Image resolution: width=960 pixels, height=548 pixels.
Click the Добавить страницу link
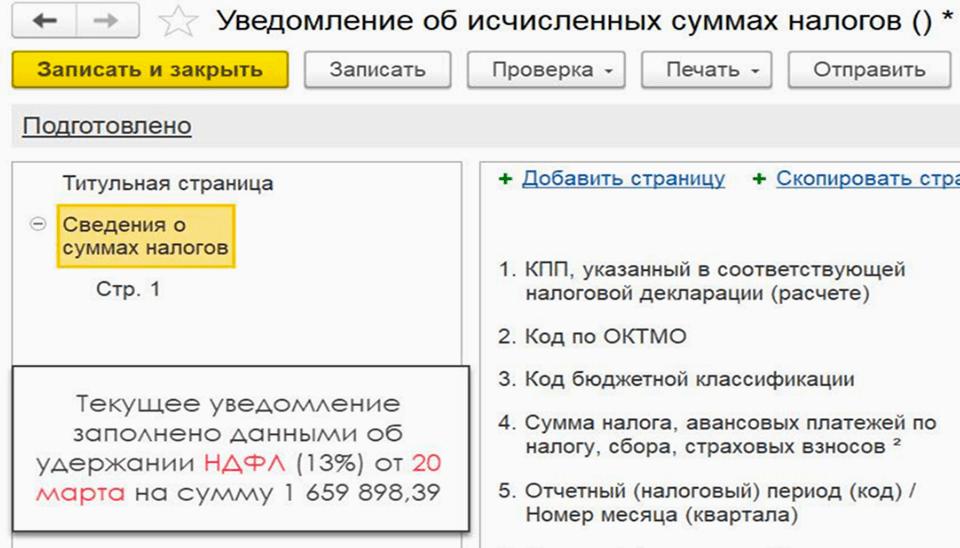tap(623, 178)
